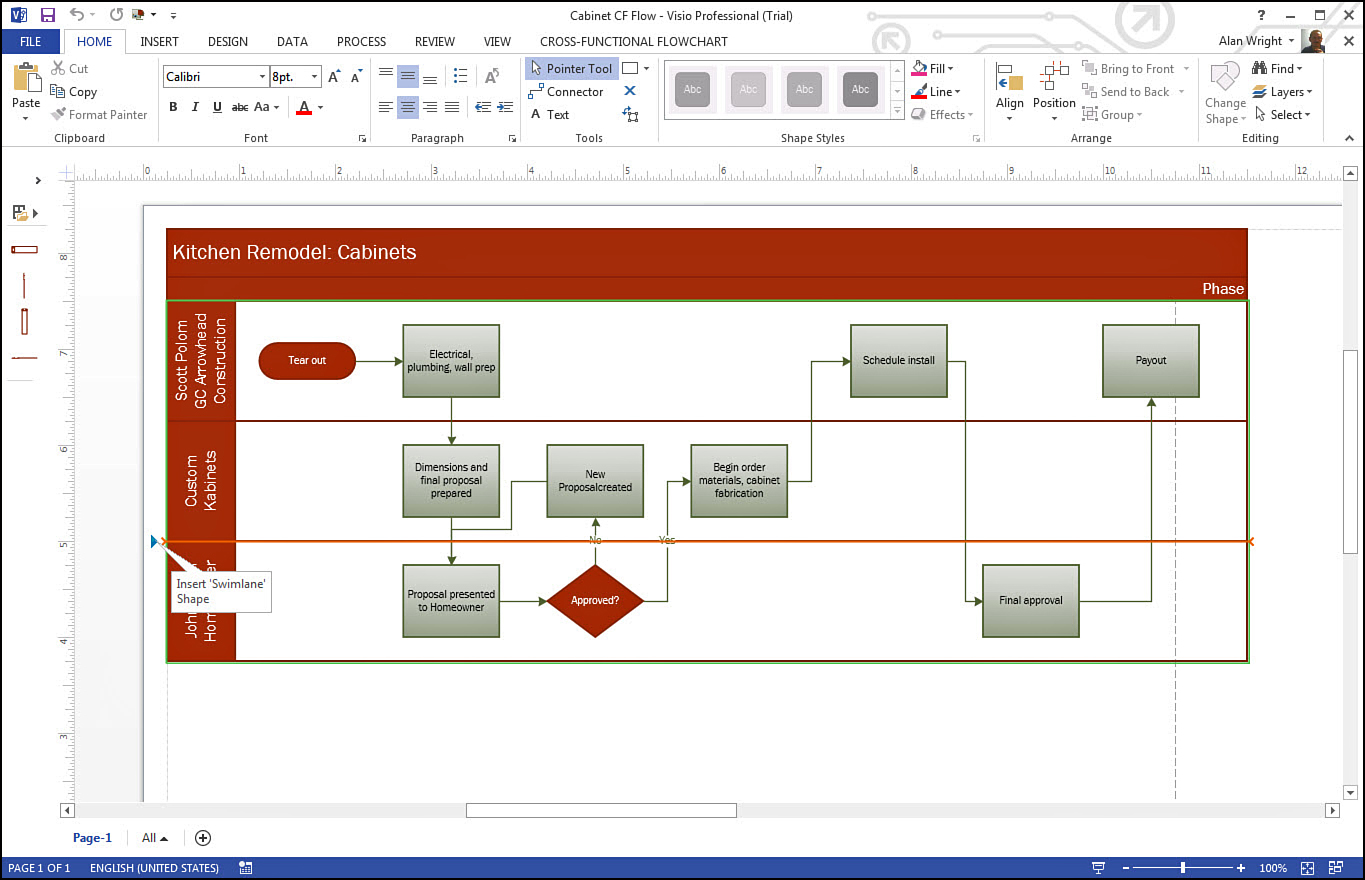Decrease font size with the shrink font icon
The height and width of the screenshot is (880, 1365).
click(356, 77)
